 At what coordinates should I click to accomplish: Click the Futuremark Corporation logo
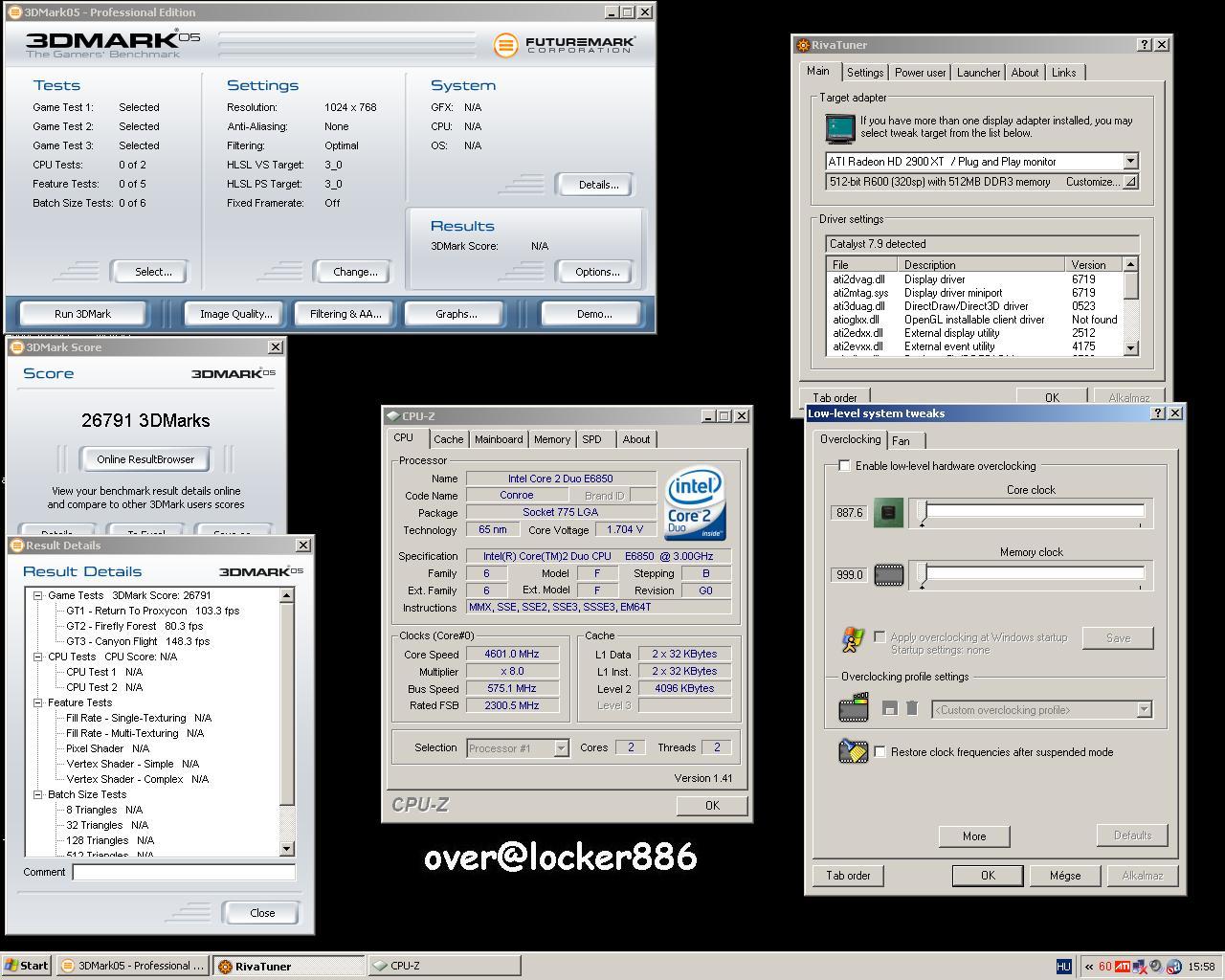[565, 45]
